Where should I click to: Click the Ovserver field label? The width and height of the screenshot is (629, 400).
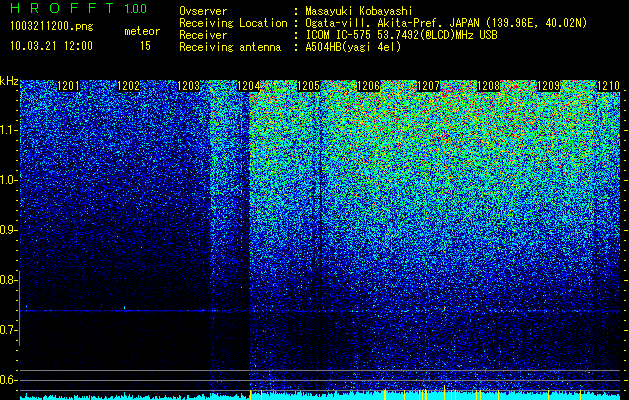coord(203,11)
